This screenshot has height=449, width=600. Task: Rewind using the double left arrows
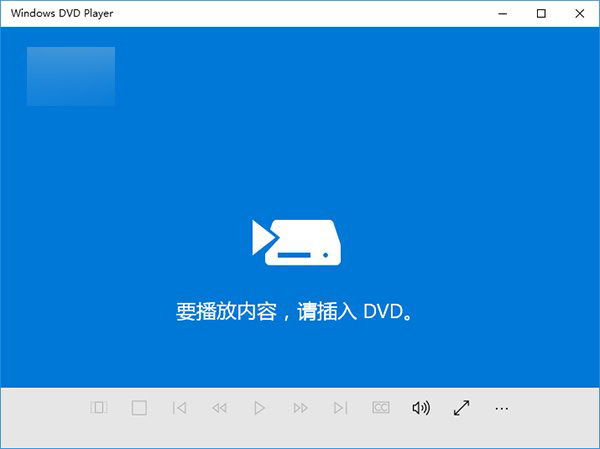pyautogui.click(x=220, y=408)
